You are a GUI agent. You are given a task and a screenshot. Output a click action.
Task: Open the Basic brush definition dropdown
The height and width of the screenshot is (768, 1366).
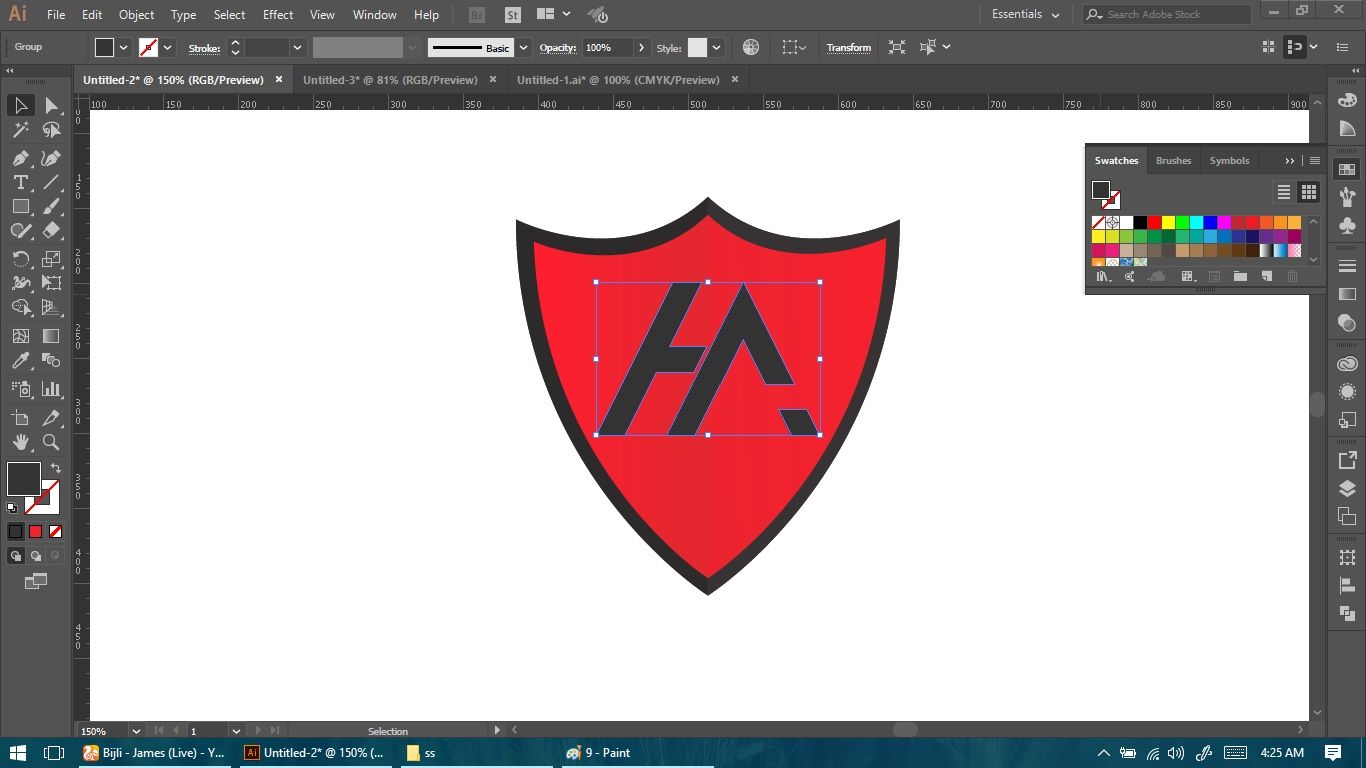(523, 48)
